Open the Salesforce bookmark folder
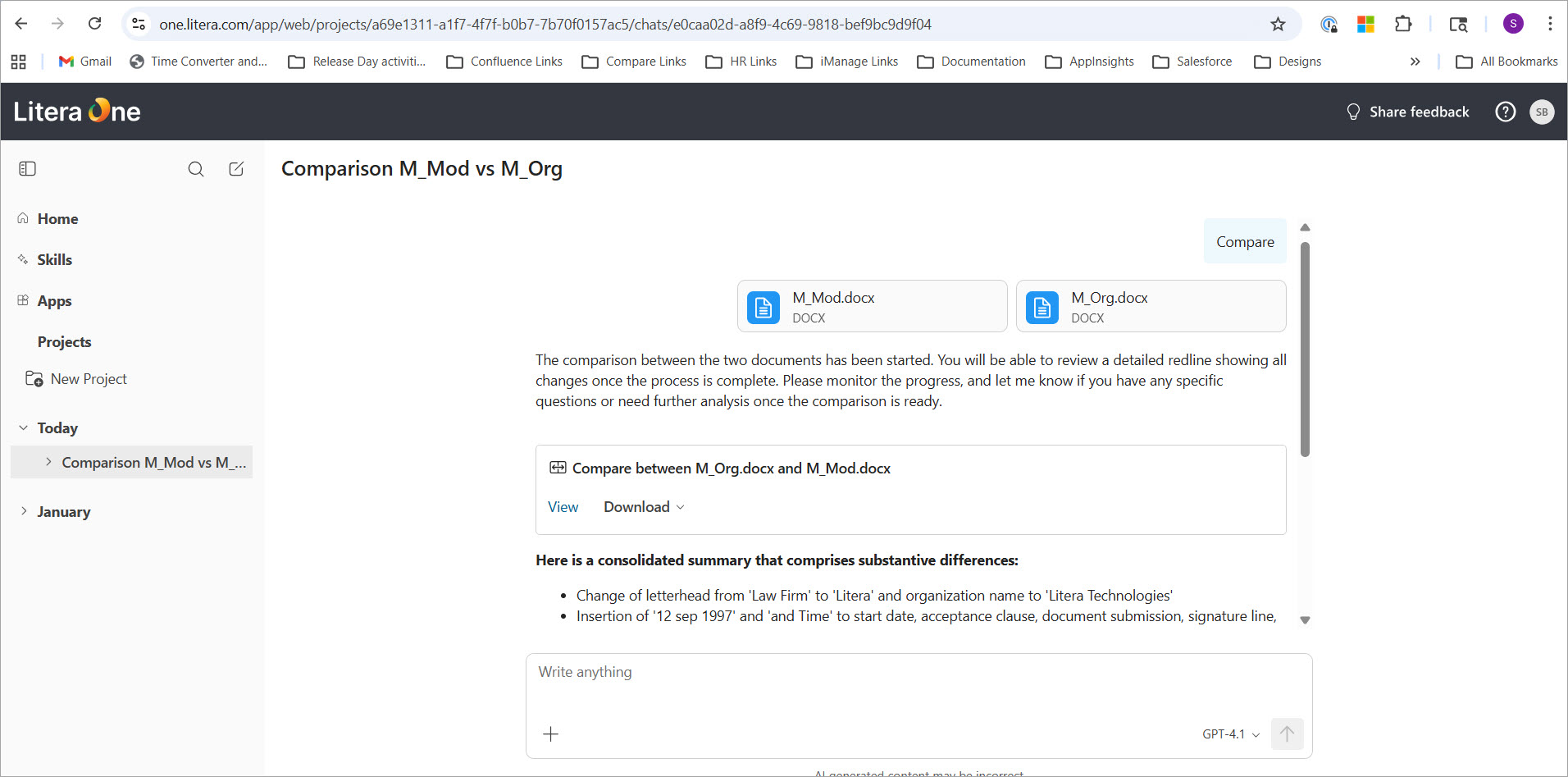The image size is (1568, 777). point(1192,62)
